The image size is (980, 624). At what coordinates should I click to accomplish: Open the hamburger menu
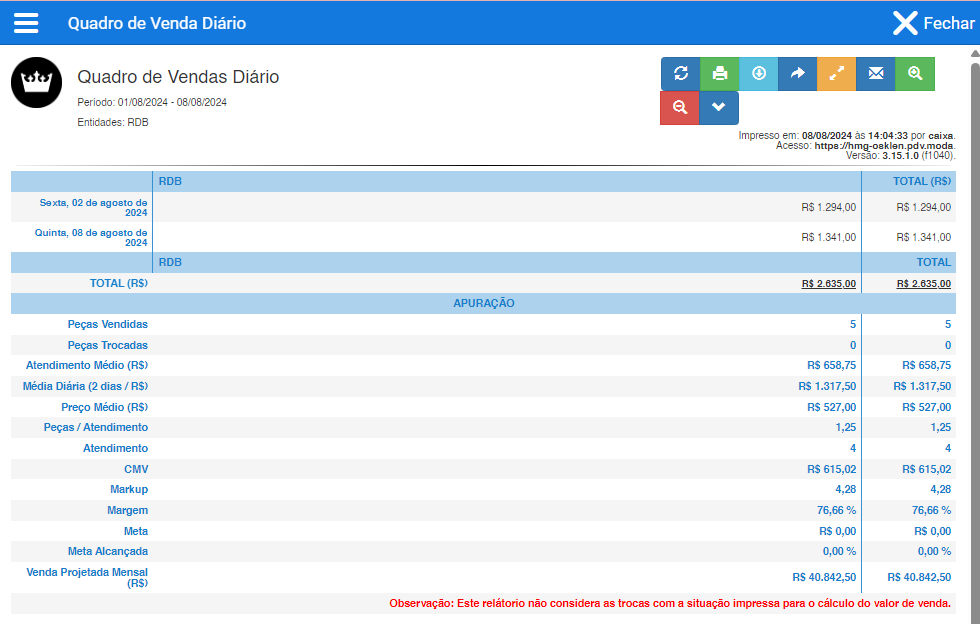pyautogui.click(x=26, y=23)
